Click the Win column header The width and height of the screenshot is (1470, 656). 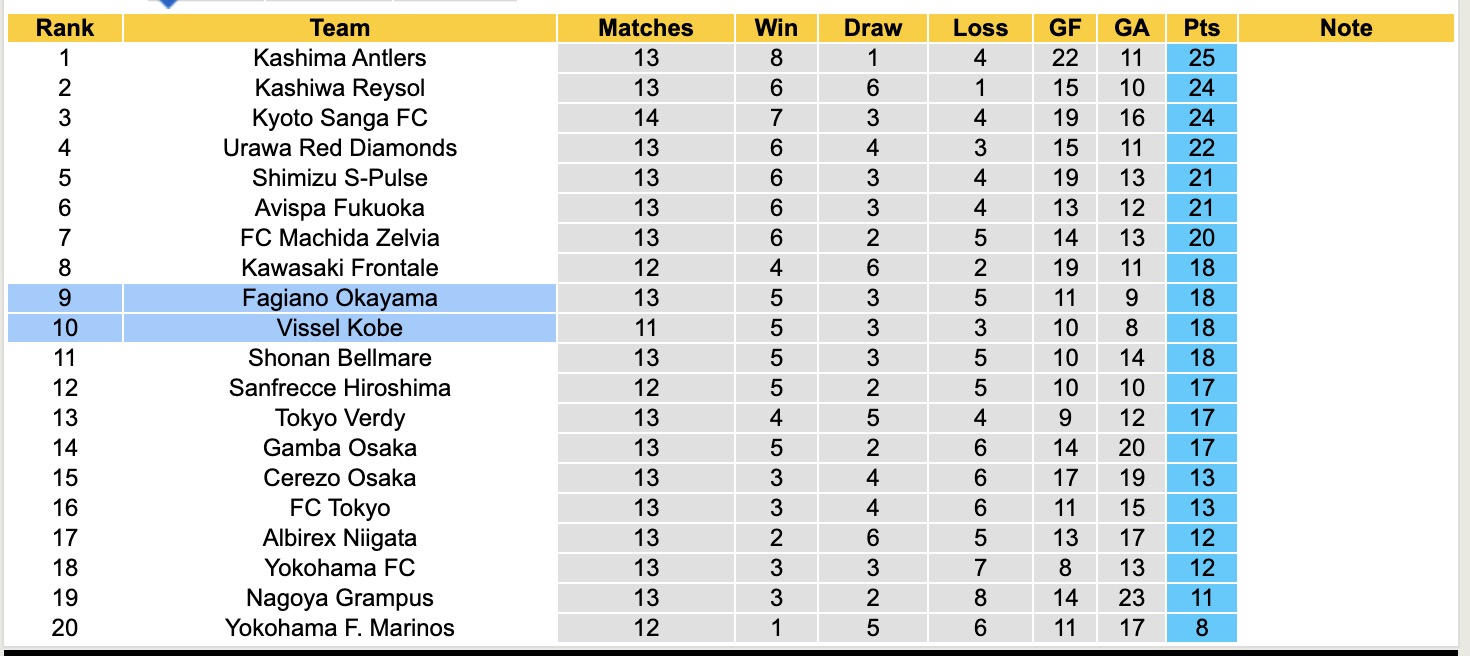tap(777, 28)
